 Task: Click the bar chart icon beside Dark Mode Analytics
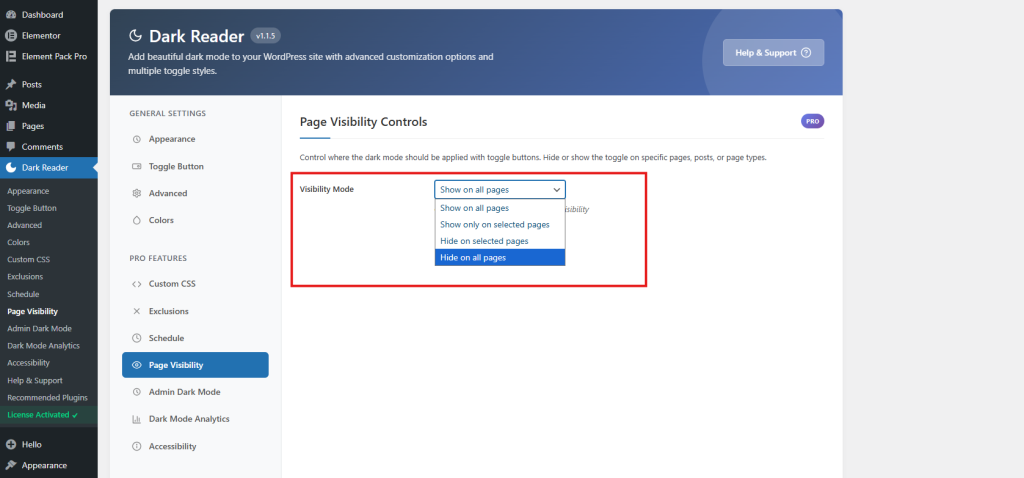point(136,419)
